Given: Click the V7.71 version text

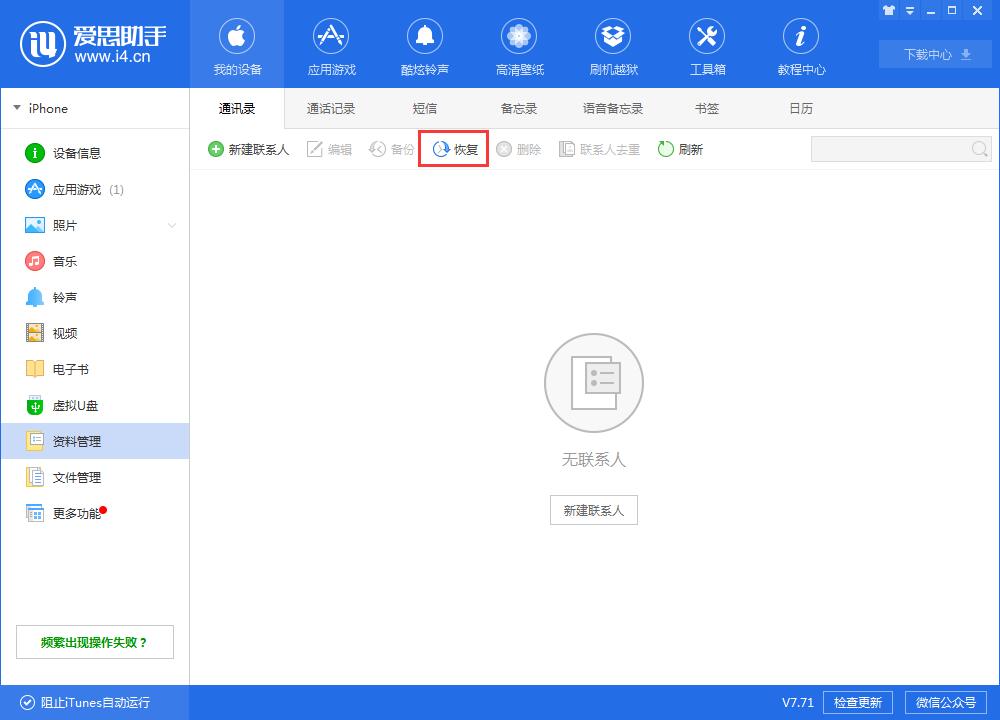Looking at the screenshot, I should point(798,703).
